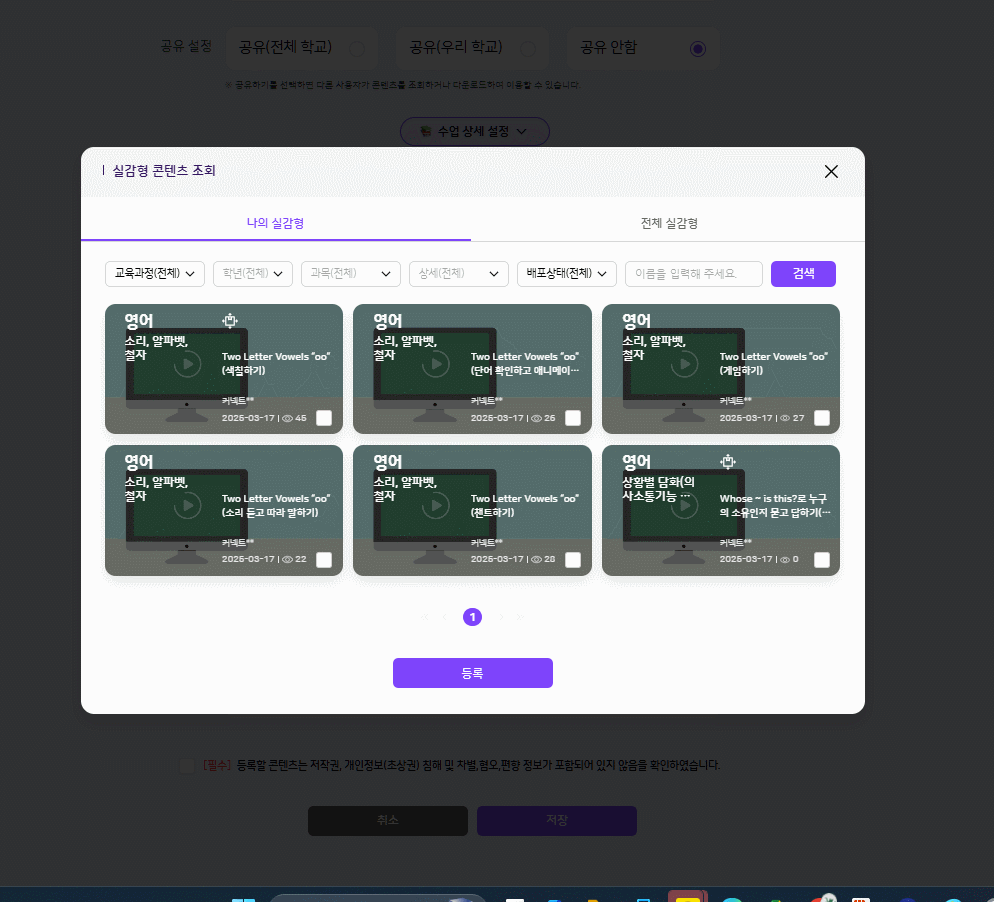Click Windows Start button in taskbar

[x=243, y=898]
